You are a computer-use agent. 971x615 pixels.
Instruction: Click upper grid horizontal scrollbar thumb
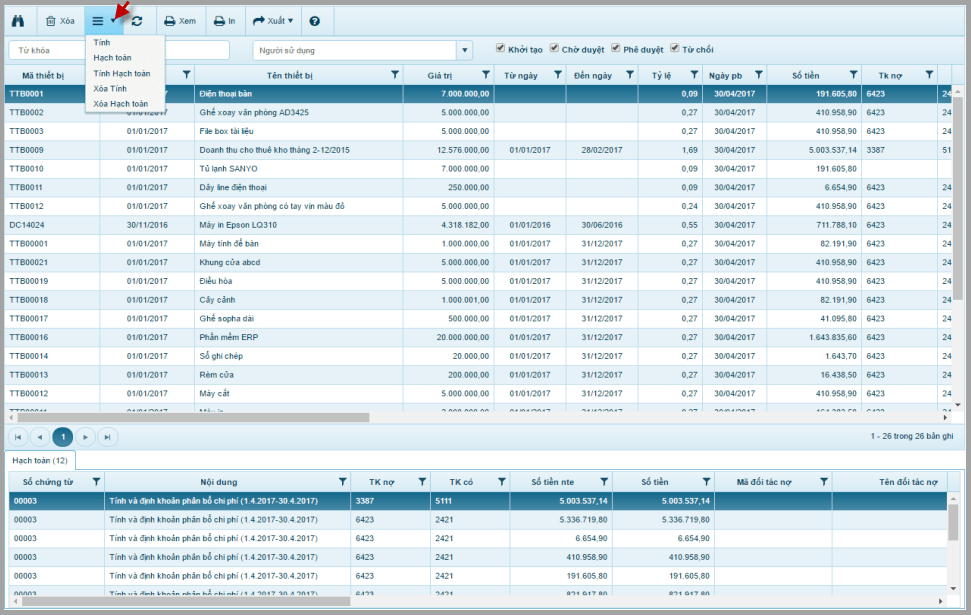pyautogui.click(x=193, y=418)
